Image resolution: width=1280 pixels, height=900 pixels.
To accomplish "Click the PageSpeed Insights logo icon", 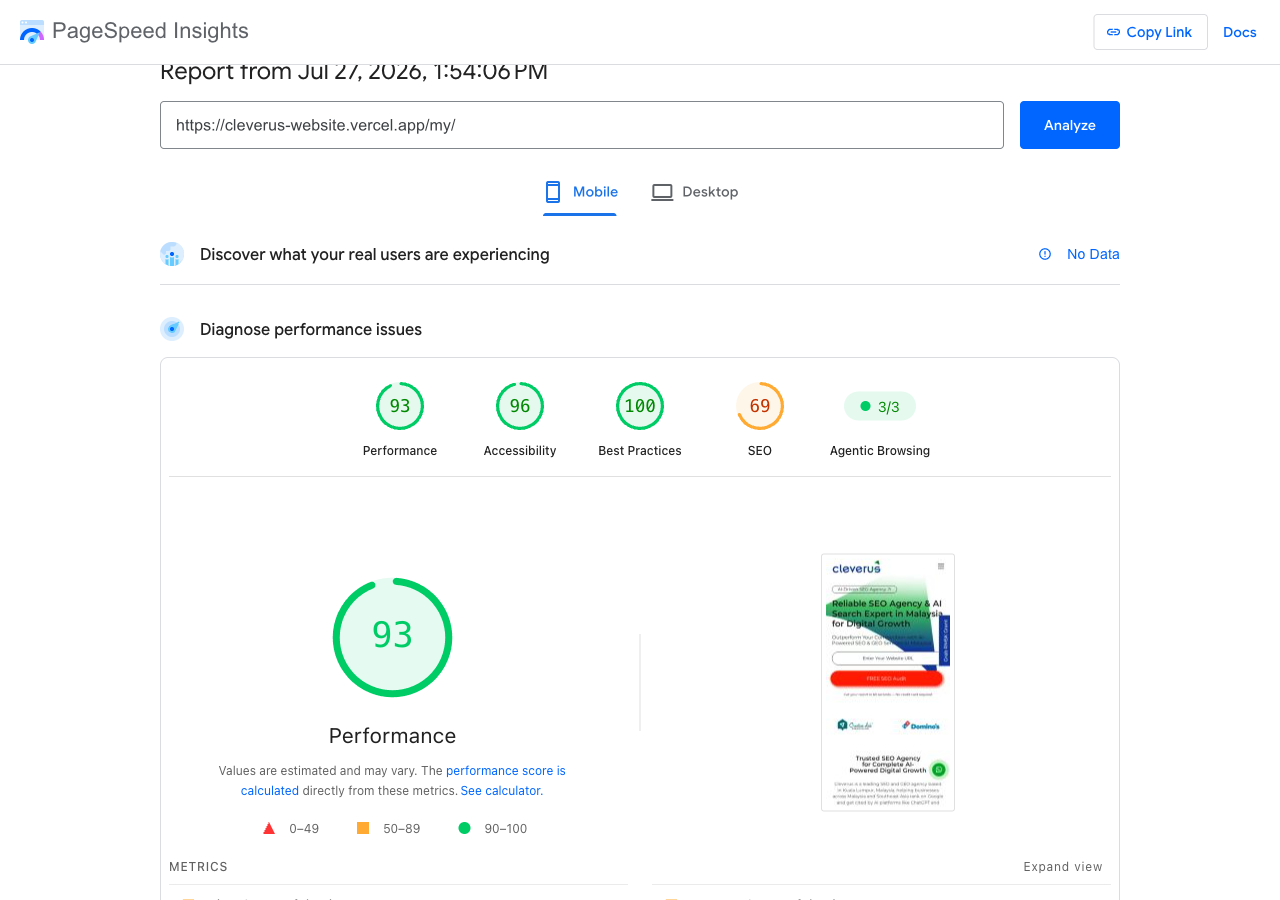I will 32,31.
